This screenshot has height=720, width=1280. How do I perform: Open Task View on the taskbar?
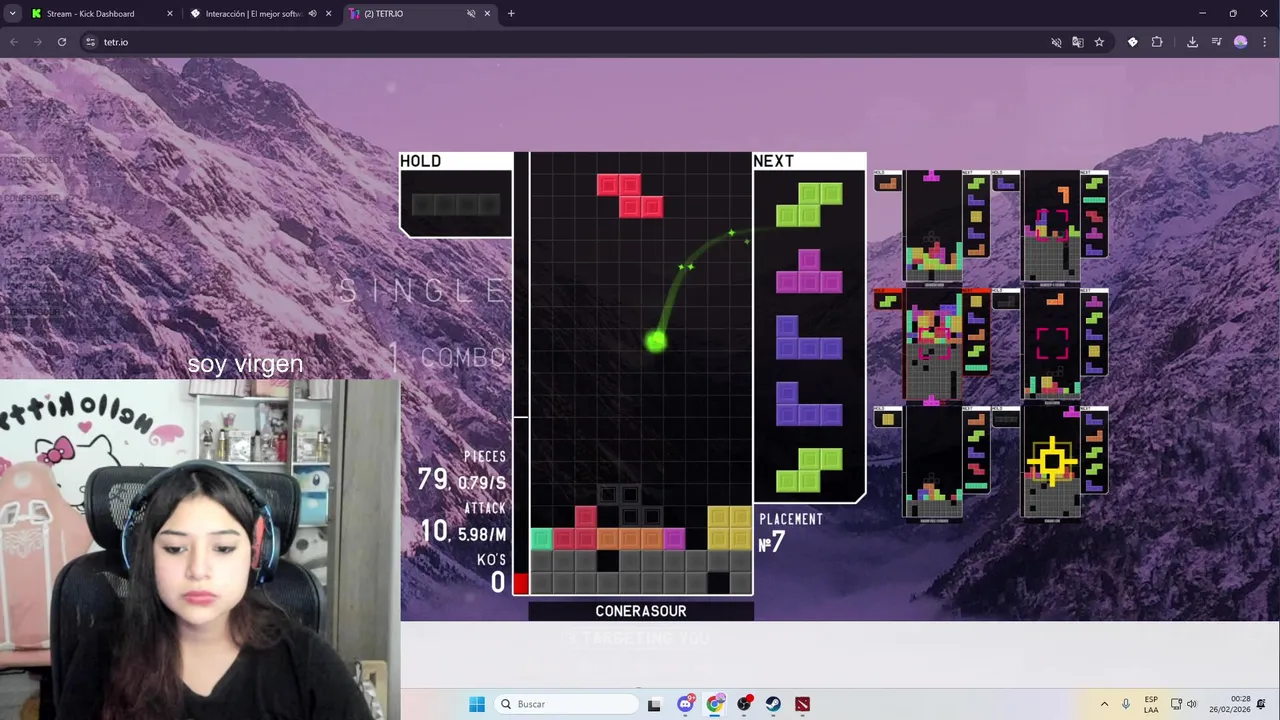click(654, 704)
